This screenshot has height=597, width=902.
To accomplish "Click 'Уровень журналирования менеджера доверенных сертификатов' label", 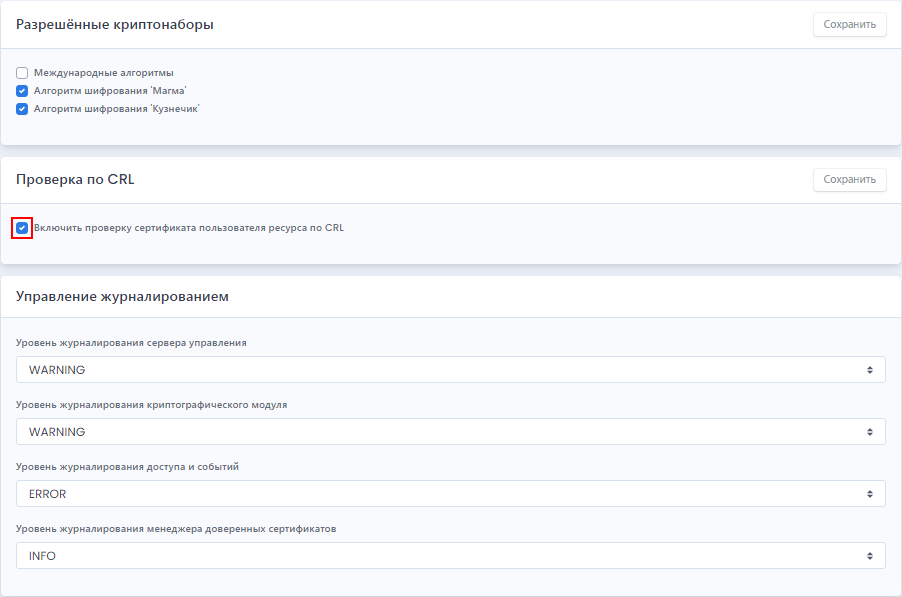I will pos(175,528).
